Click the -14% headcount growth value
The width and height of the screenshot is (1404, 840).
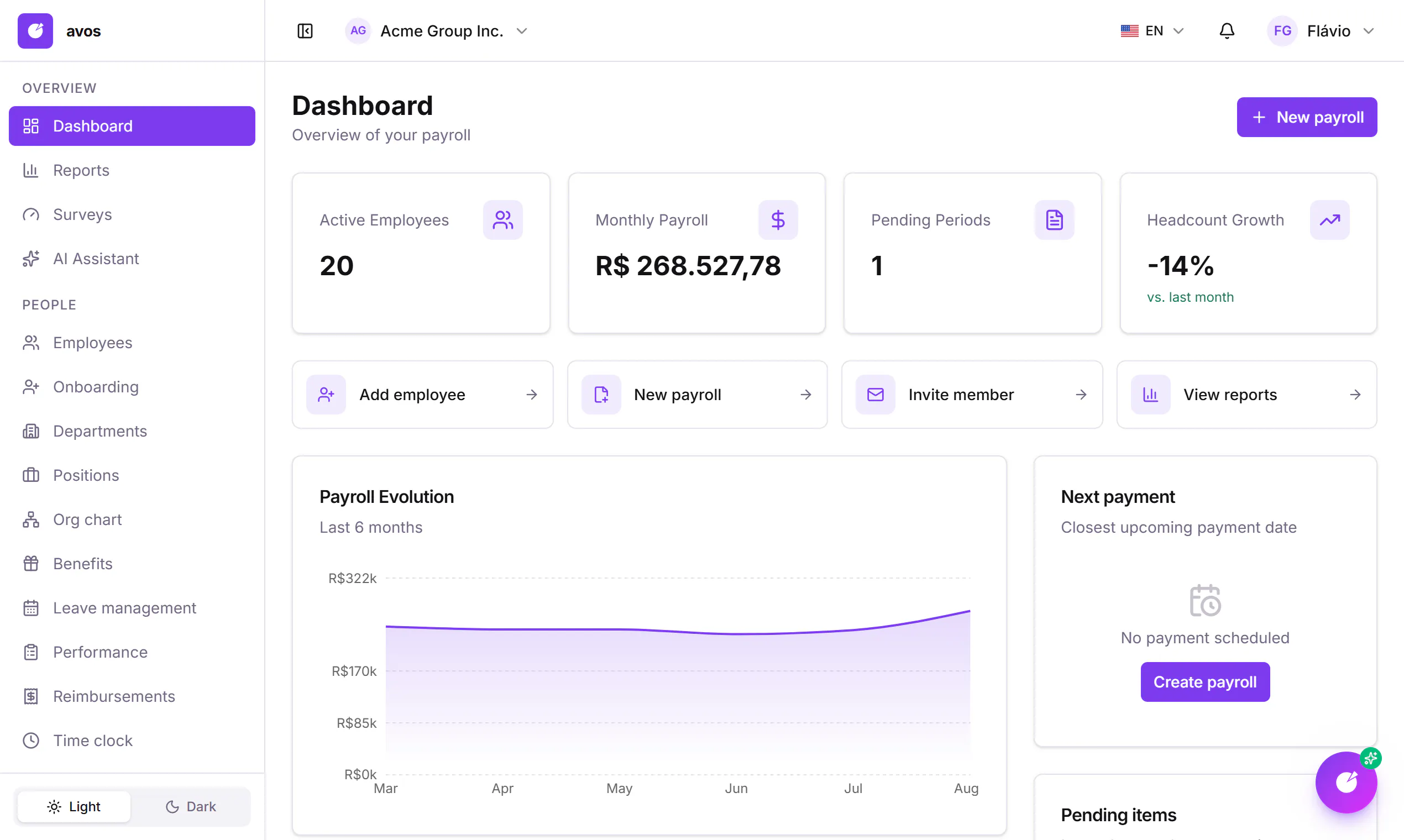1180,265
